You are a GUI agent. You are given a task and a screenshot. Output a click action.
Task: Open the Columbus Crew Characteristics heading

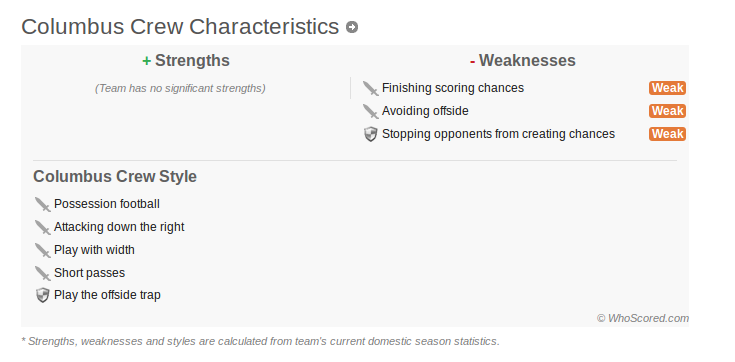click(x=180, y=27)
